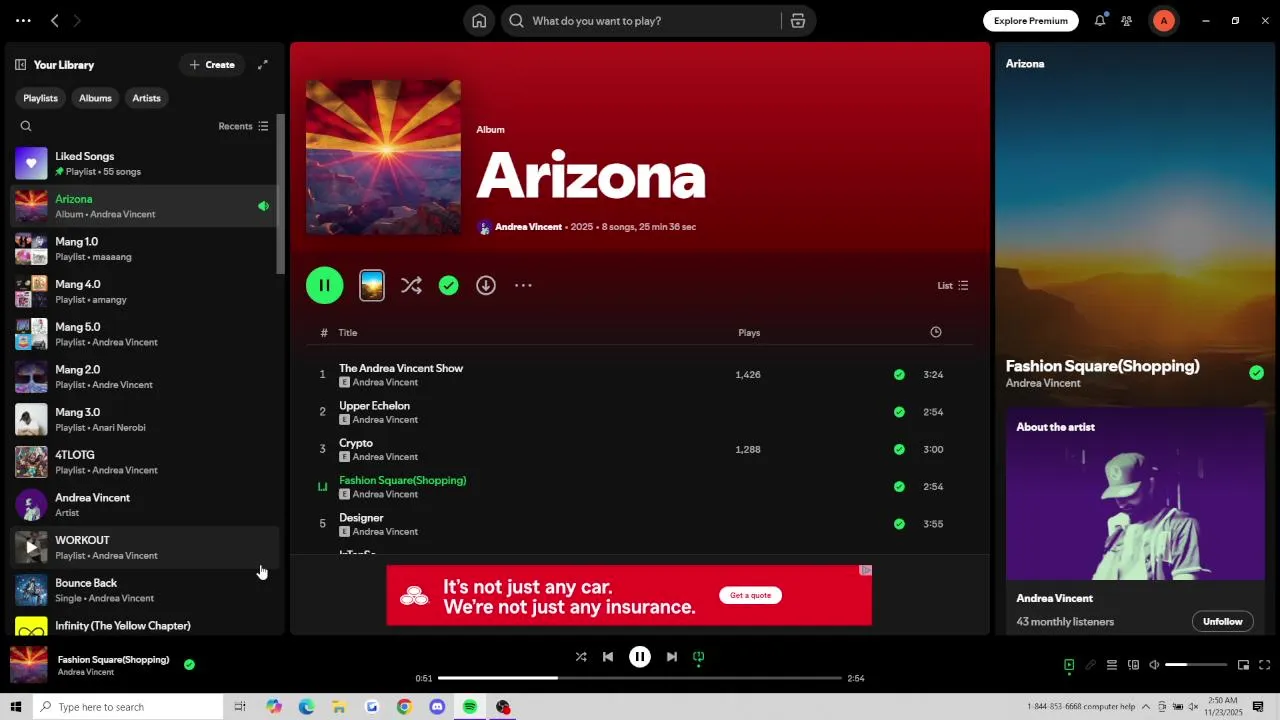This screenshot has width=1280, height=720.
Task: Click the album preview thumbnail beside pause button
Action: coord(372,286)
